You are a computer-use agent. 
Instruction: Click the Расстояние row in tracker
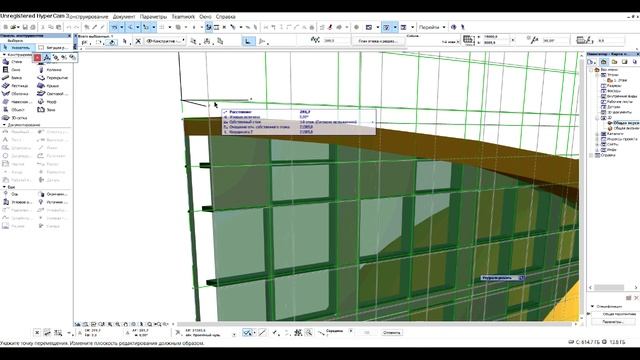click(298, 112)
